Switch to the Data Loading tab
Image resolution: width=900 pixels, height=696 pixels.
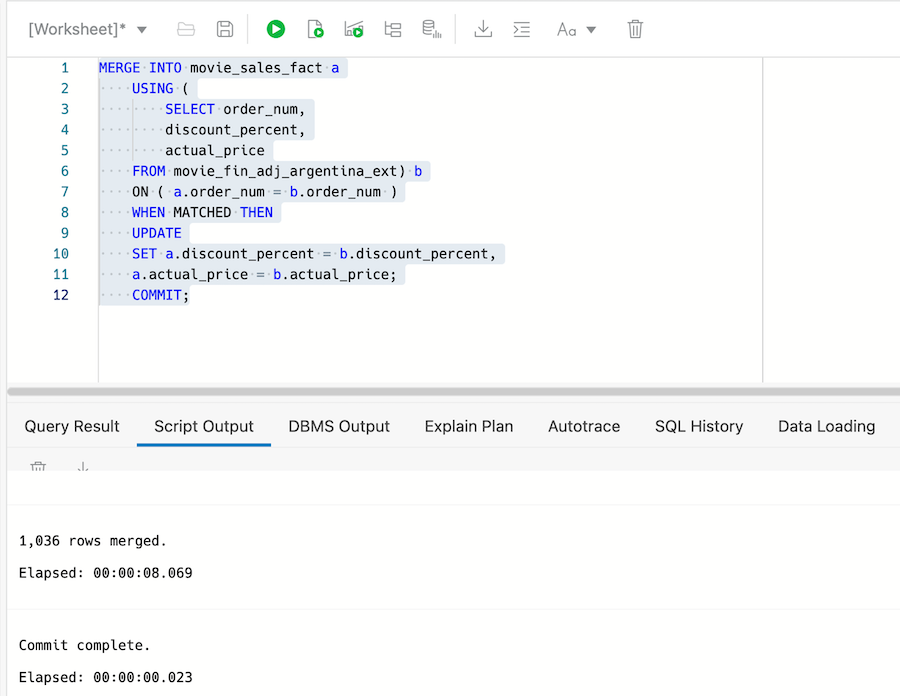click(826, 426)
